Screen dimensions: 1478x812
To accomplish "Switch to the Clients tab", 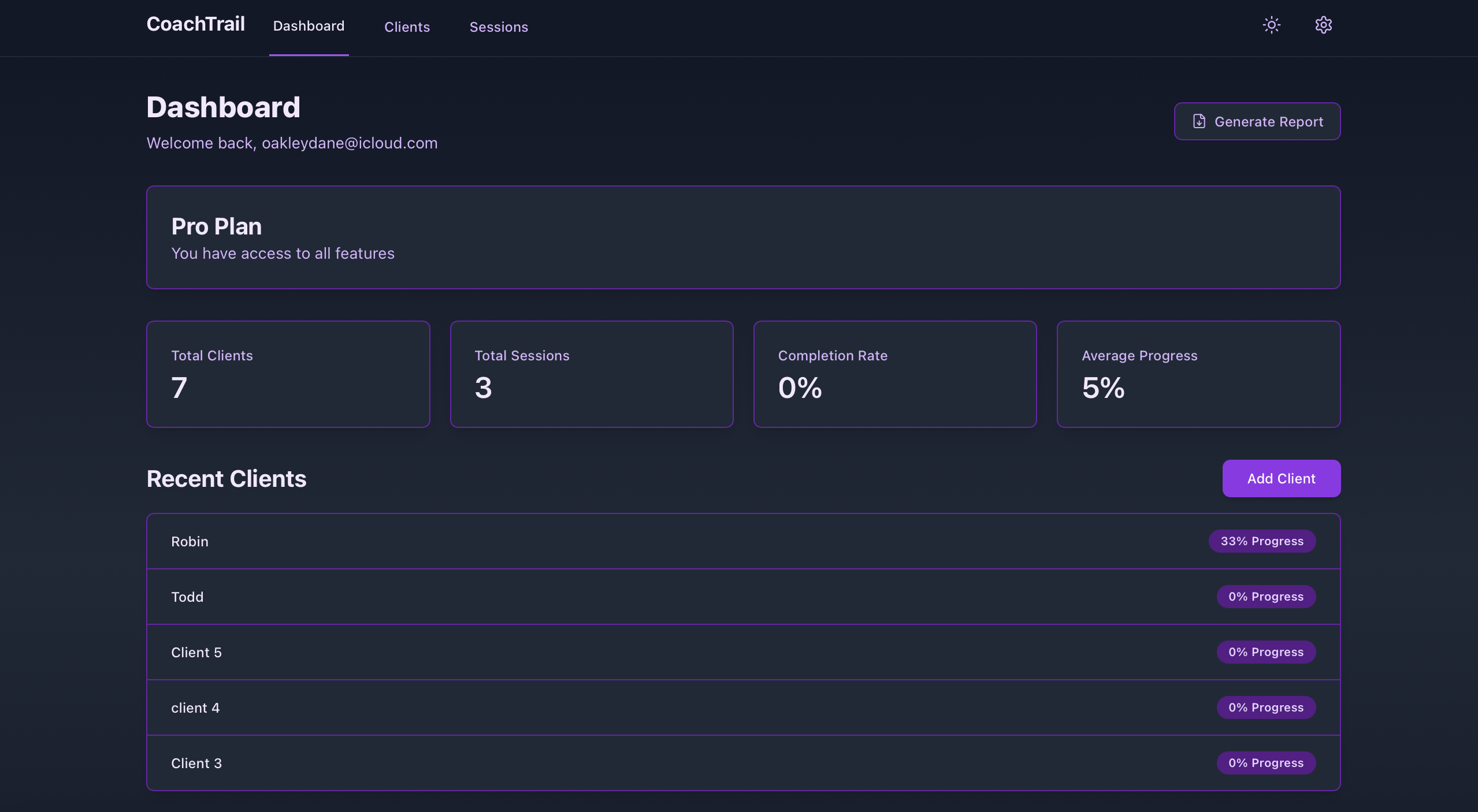I will tap(407, 27).
